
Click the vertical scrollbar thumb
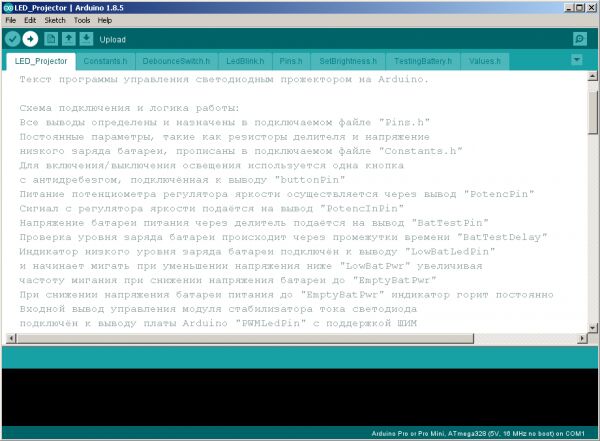pyautogui.click(x=592, y=113)
